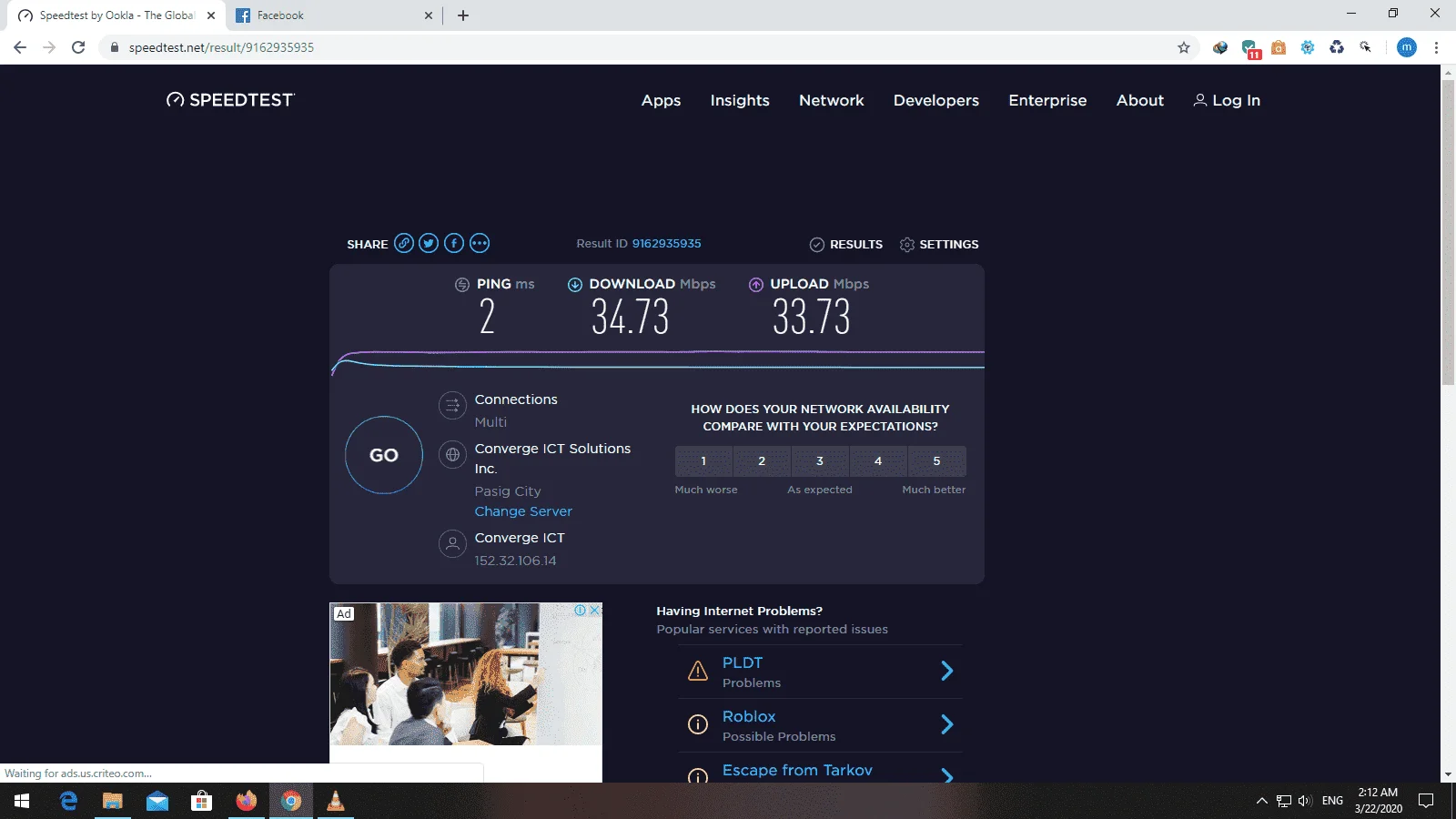Open Result ID 9162935935 link
The width and height of the screenshot is (1456, 819).
666,243
